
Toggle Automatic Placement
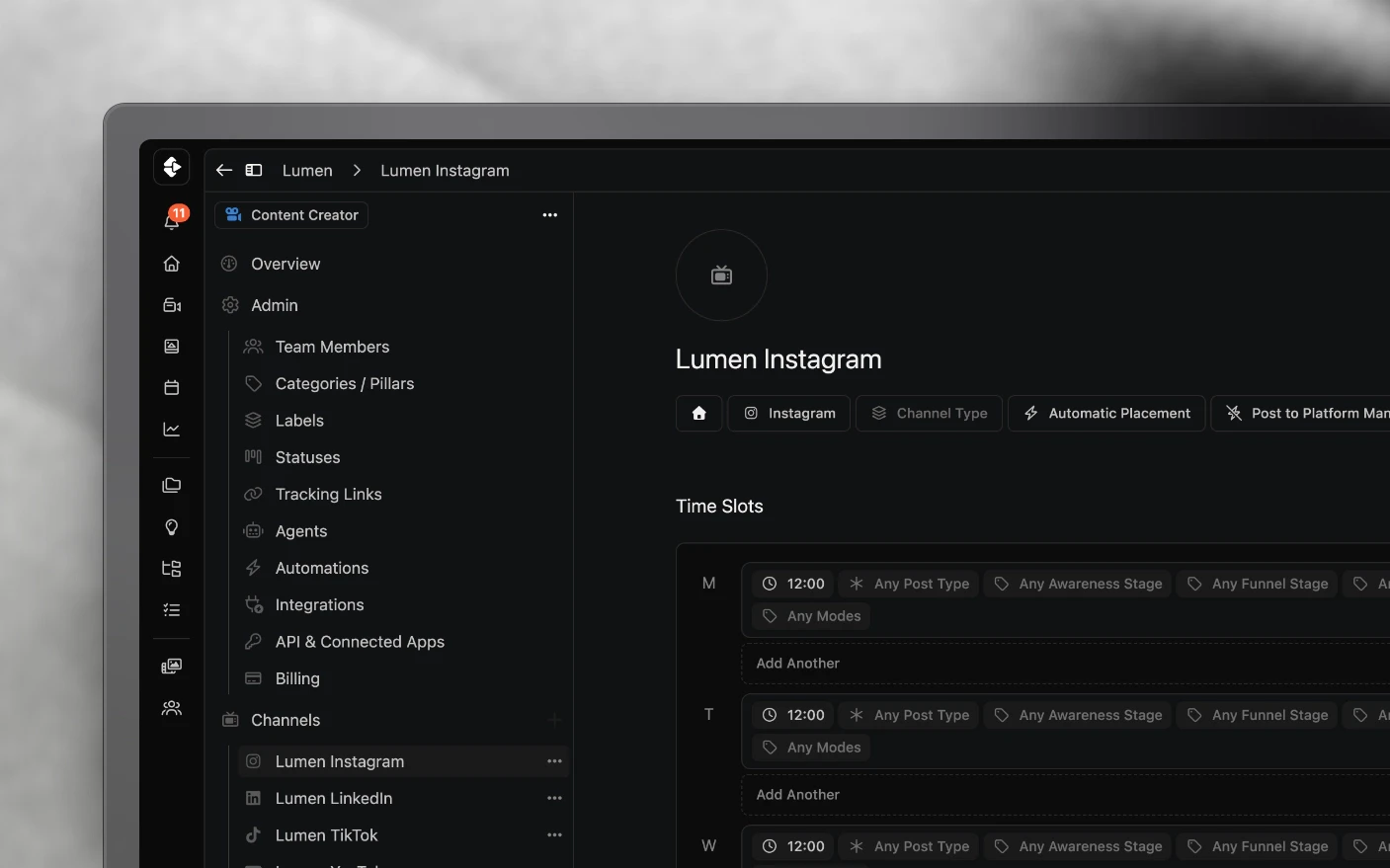click(x=1106, y=414)
